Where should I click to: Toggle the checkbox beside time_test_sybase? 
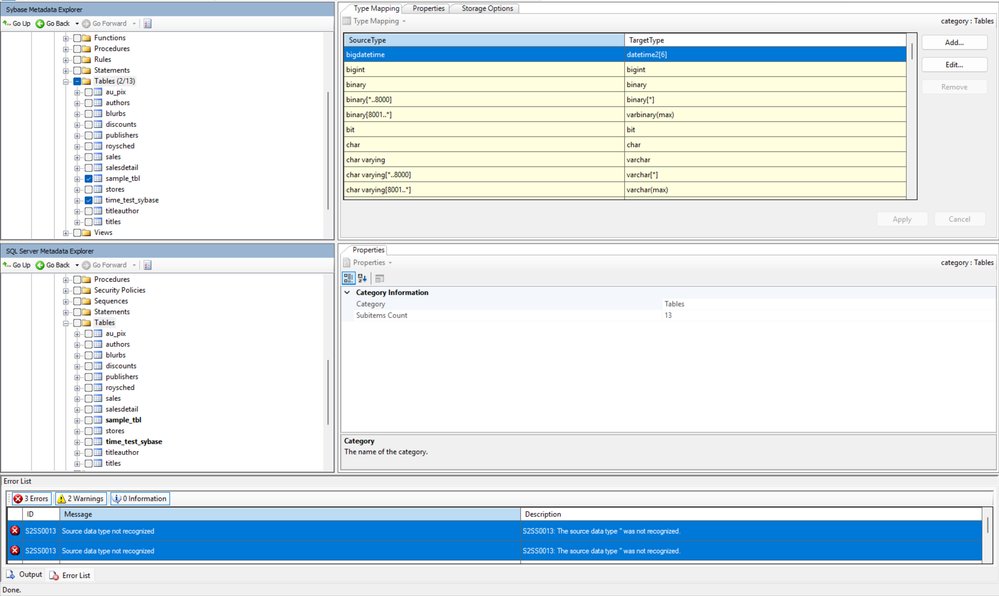pos(88,200)
